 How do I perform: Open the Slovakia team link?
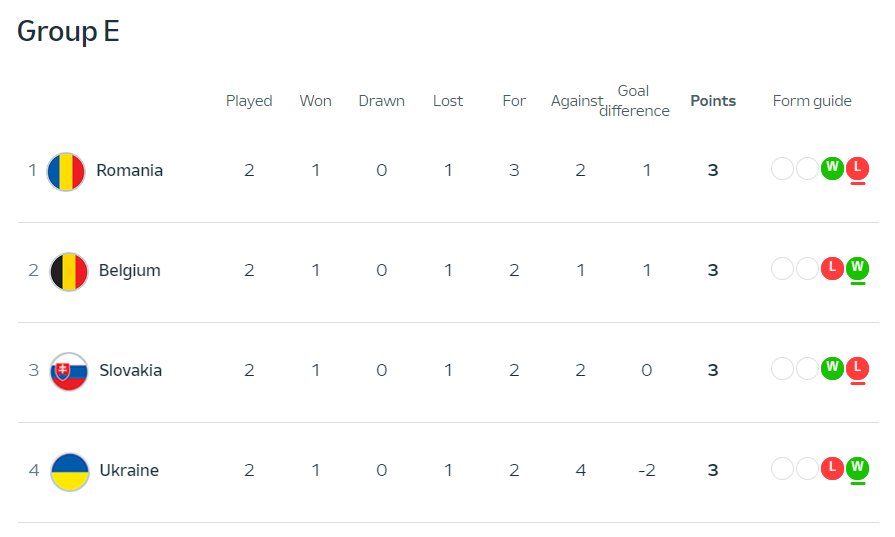coord(131,370)
